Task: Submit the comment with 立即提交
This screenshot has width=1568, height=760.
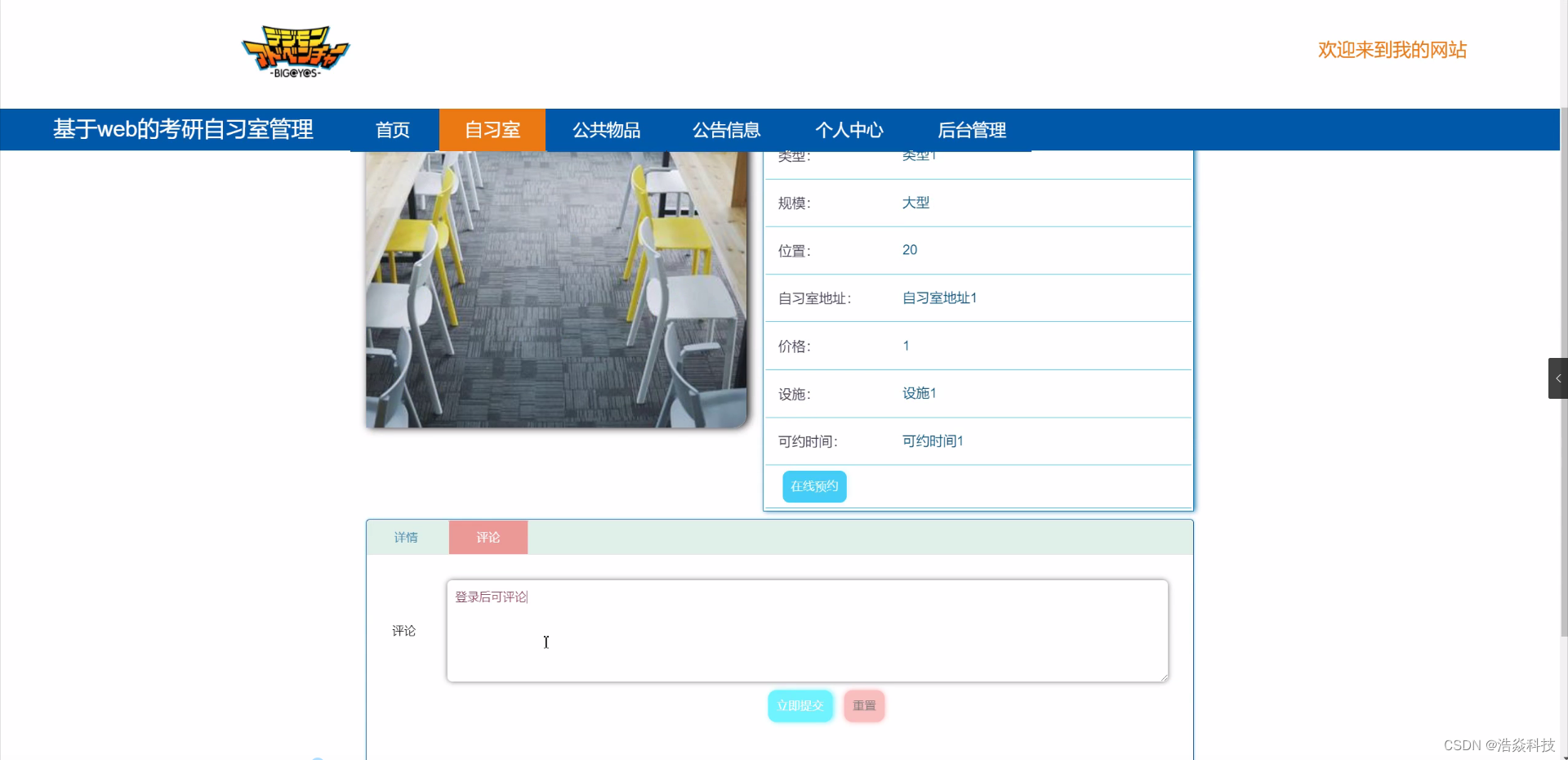Action: click(800, 705)
